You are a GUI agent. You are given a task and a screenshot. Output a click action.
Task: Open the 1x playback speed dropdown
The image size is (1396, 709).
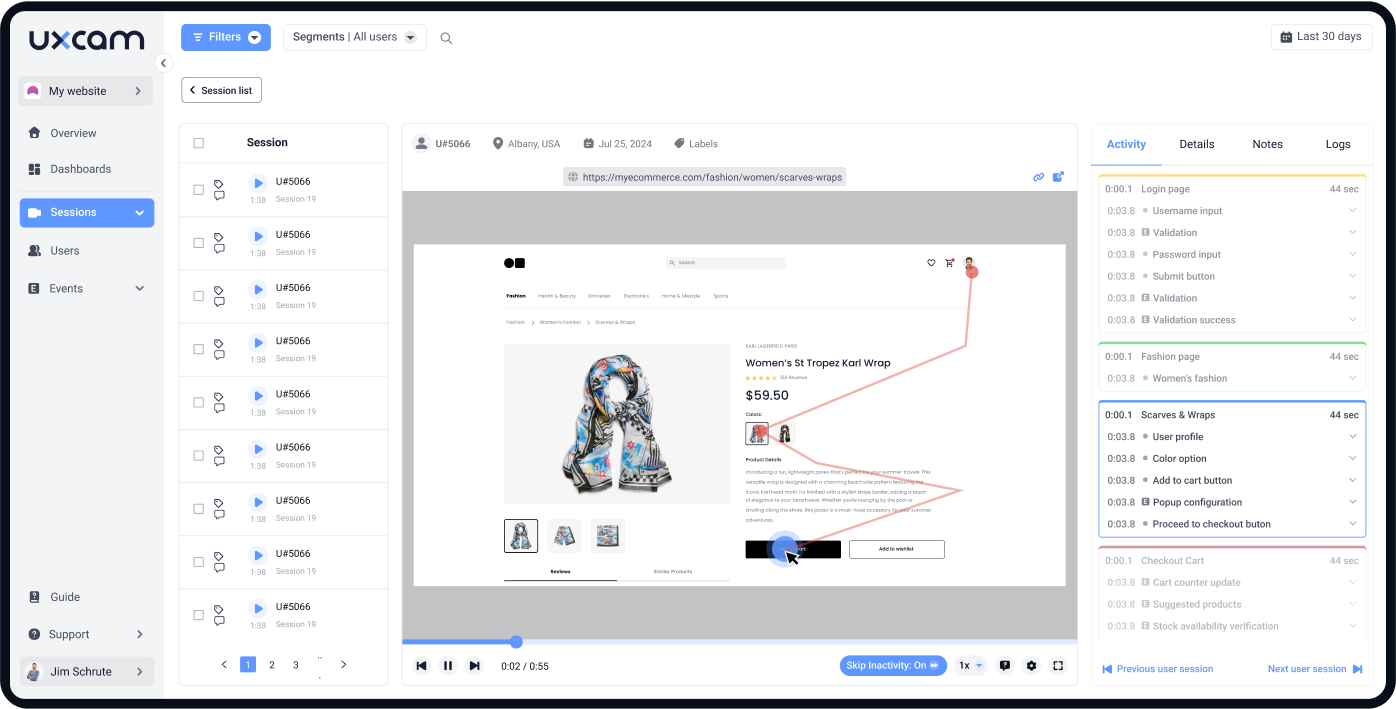(968, 665)
